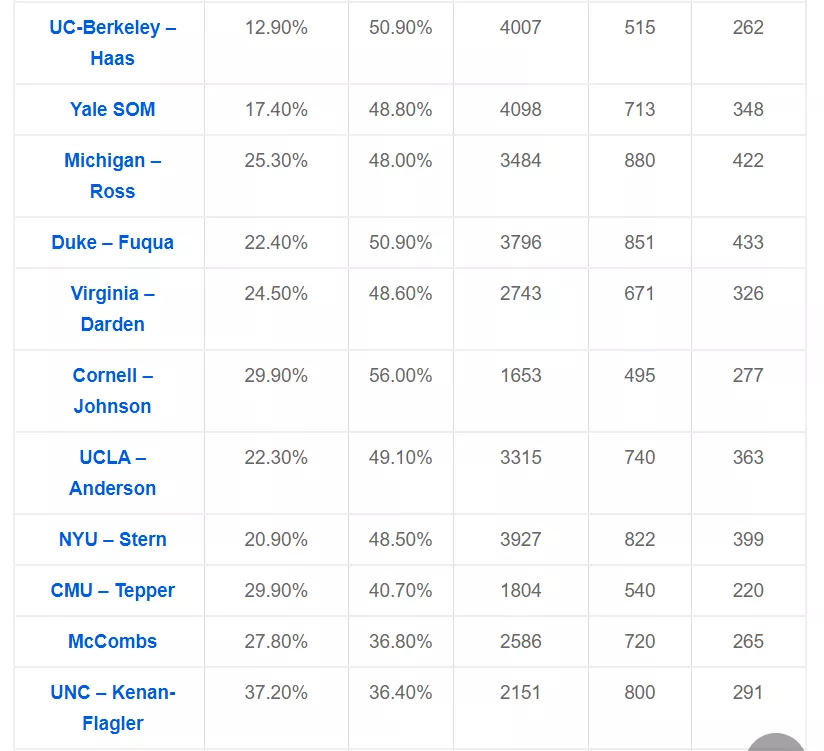The image size is (824, 751).
Task: Visit the Cornell – Johnson link
Action: click(x=112, y=391)
